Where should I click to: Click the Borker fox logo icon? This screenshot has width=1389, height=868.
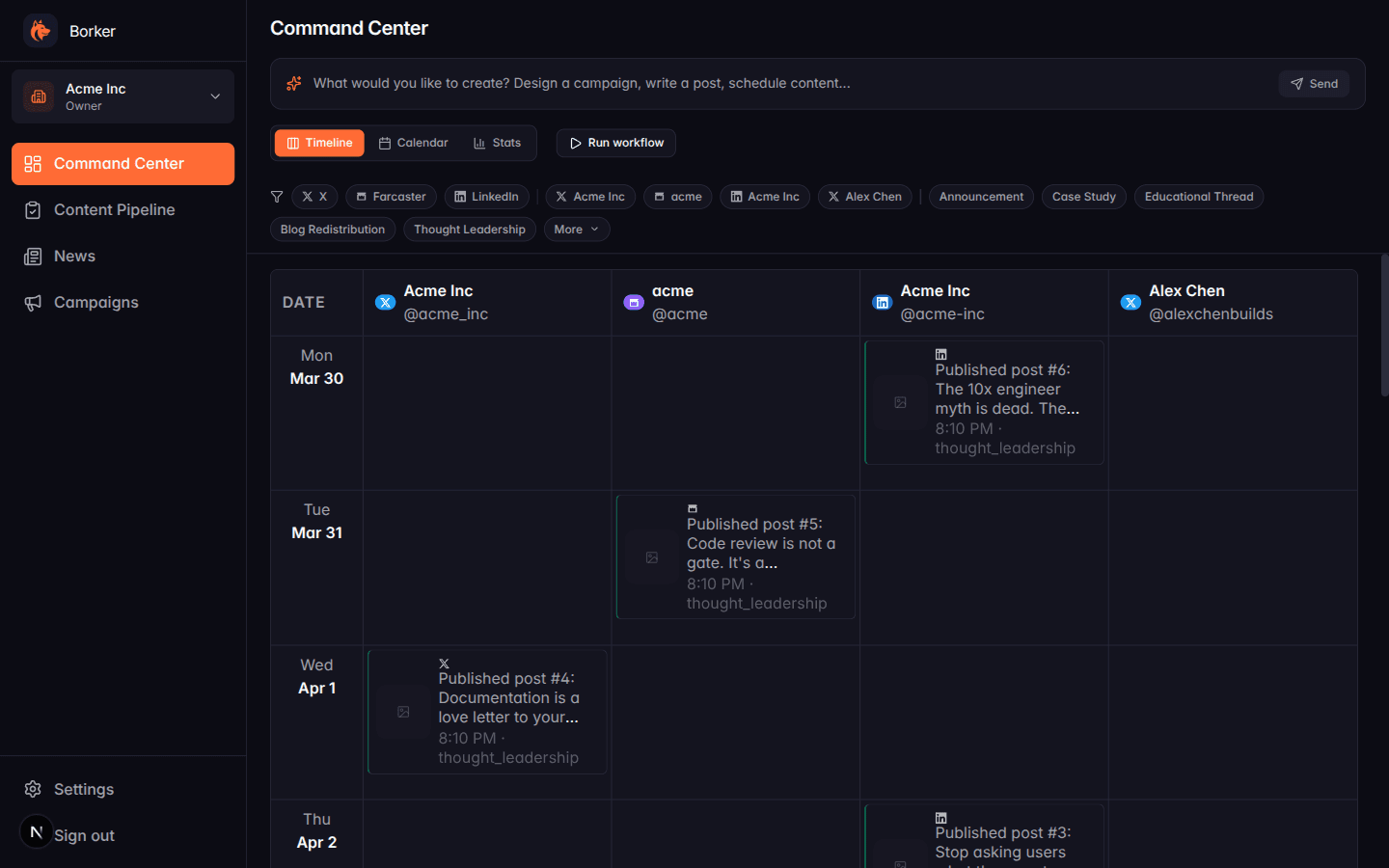(41, 30)
